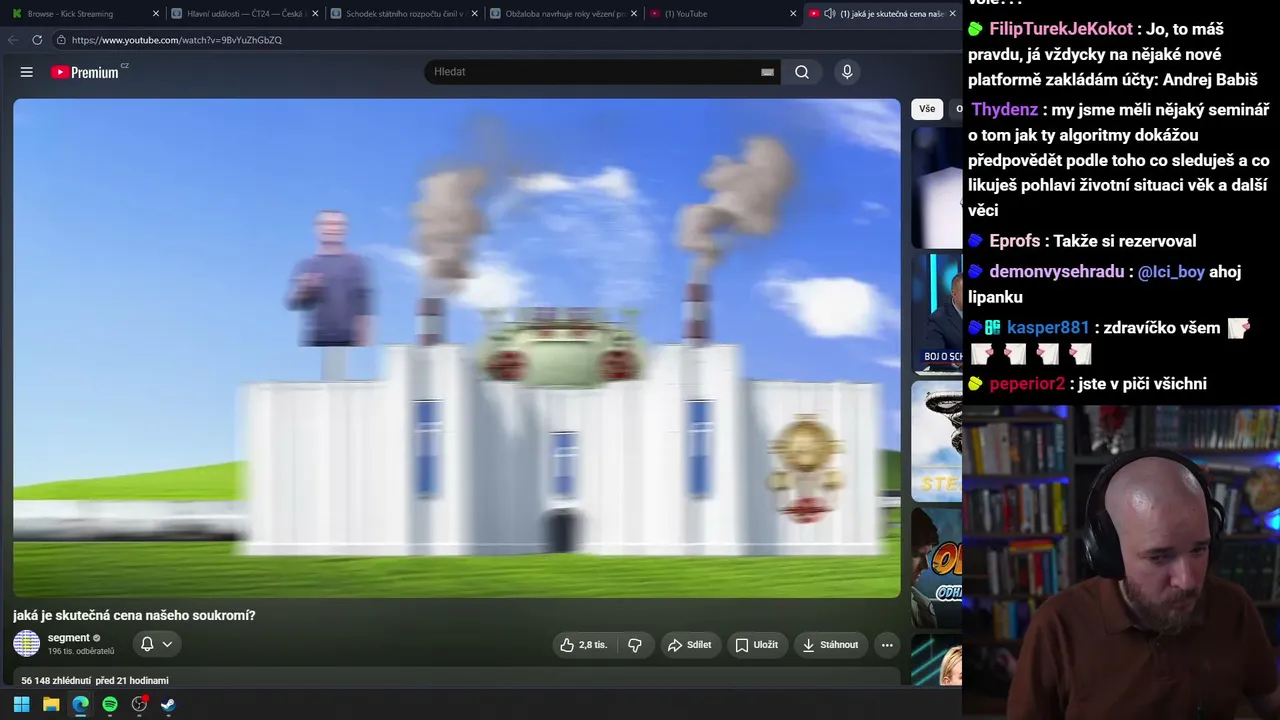The image size is (1280, 720).
Task: Click chat username Thydenz
Action: point(1005,110)
